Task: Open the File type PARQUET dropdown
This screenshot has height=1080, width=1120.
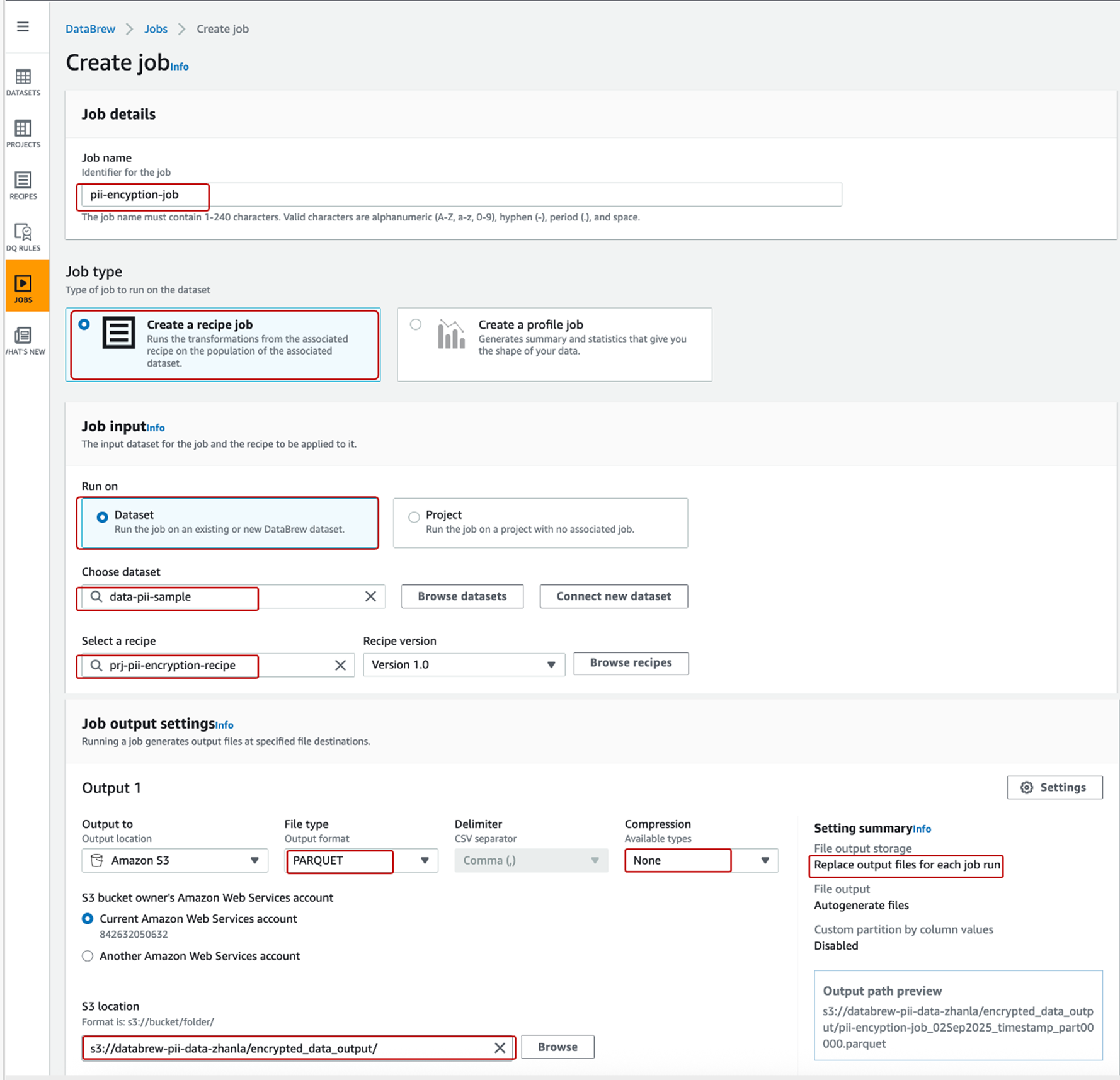Action: click(361, 860)
